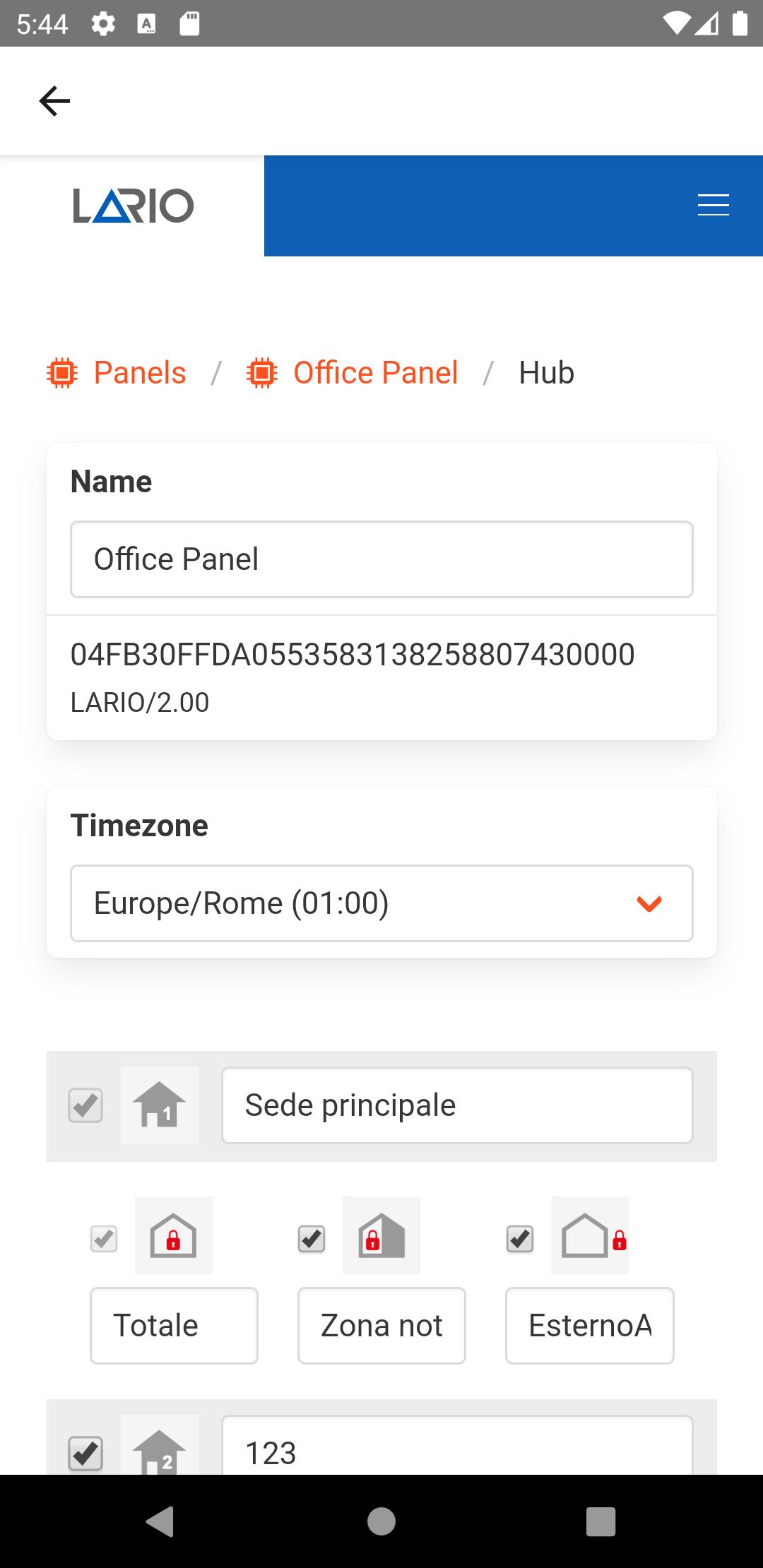
Task: Tap the chip icon before Panels
Action: pos(62,373)
